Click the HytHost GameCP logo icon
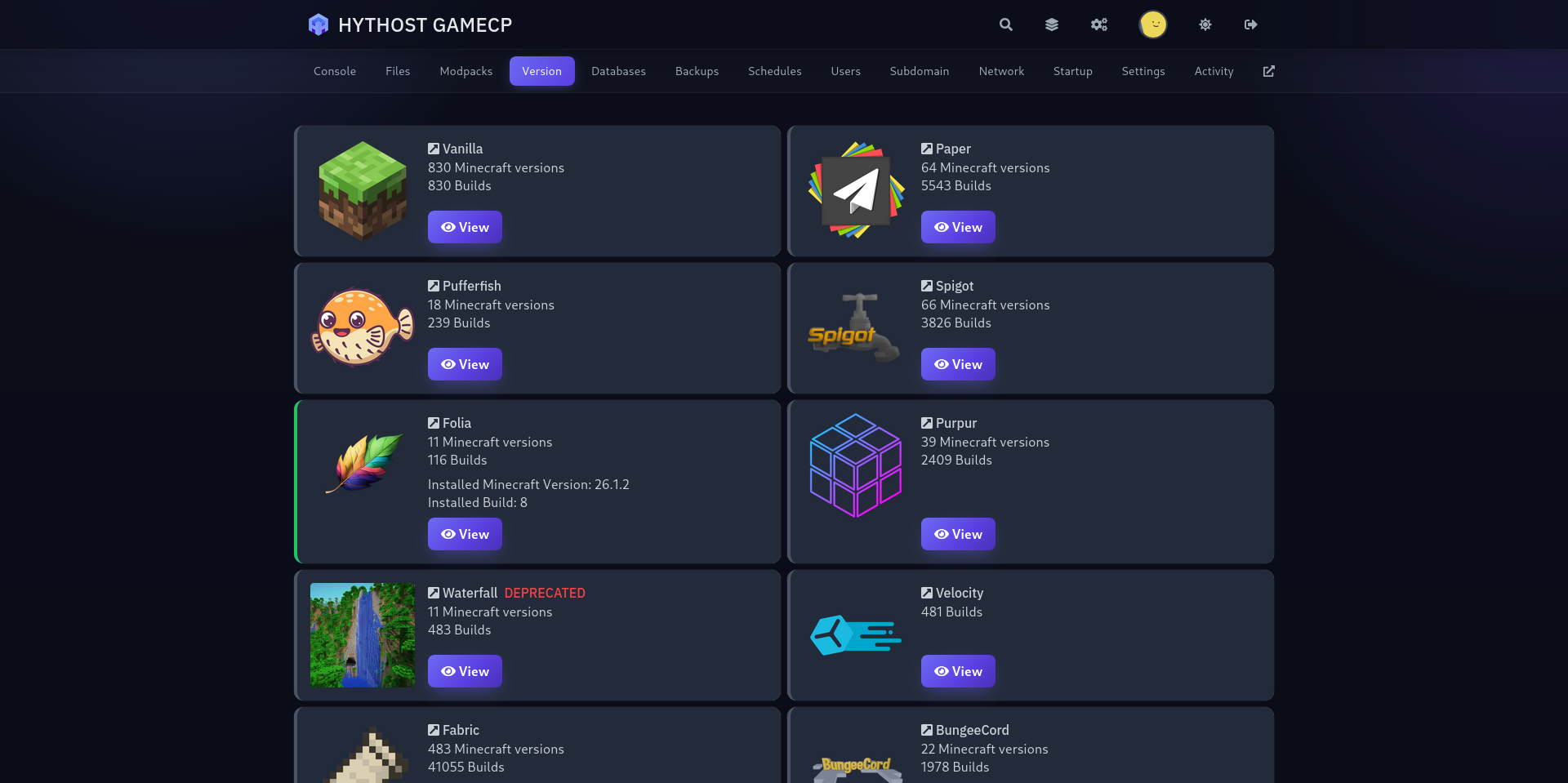 click(318, 24)
